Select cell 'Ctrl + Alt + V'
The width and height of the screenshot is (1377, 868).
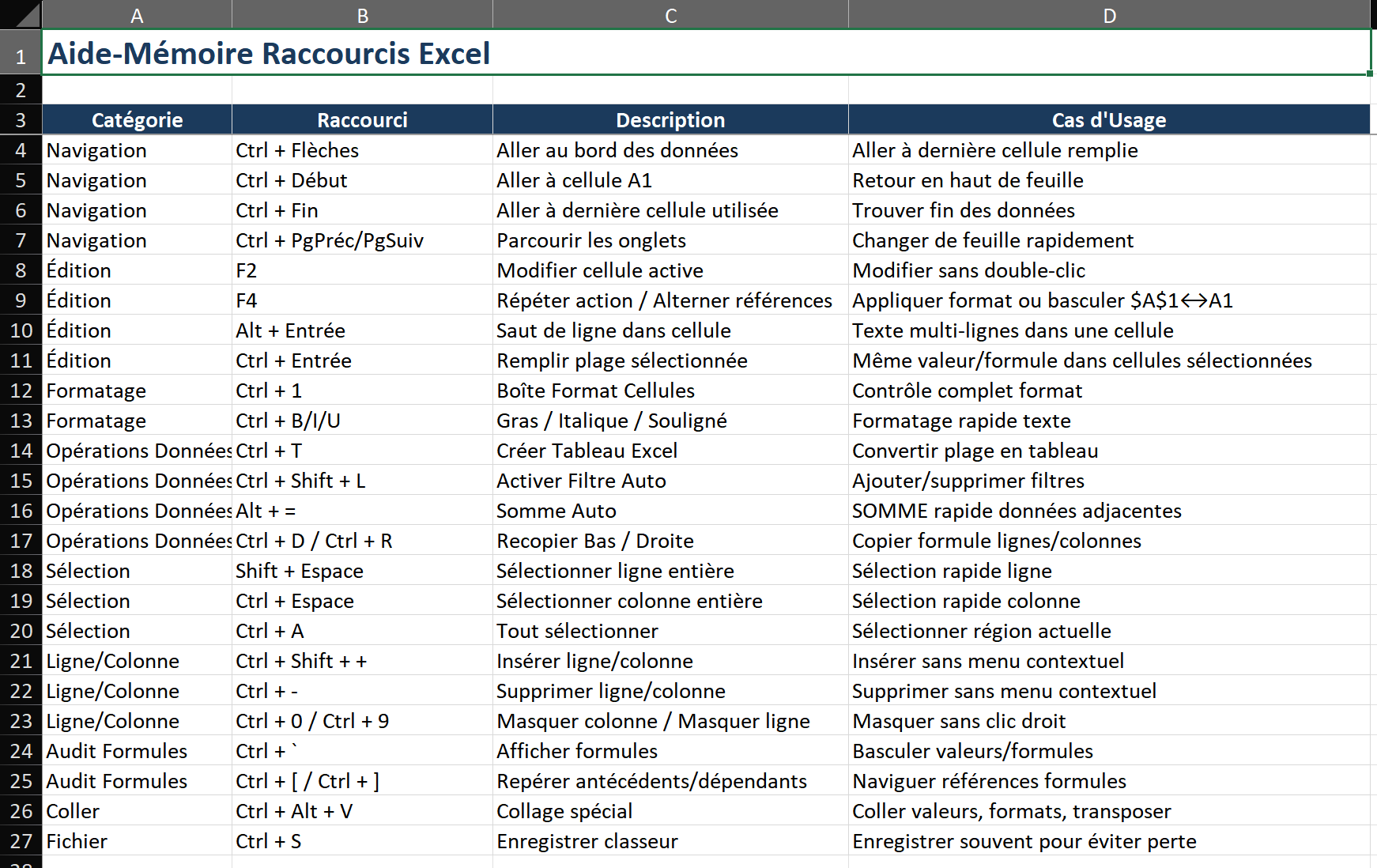(362, 811)
